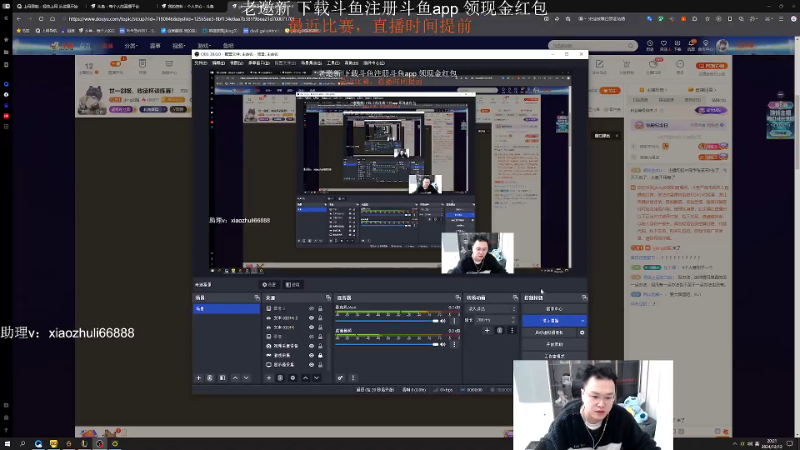Pop out the Sources dock panel icon

pos(328,297)
